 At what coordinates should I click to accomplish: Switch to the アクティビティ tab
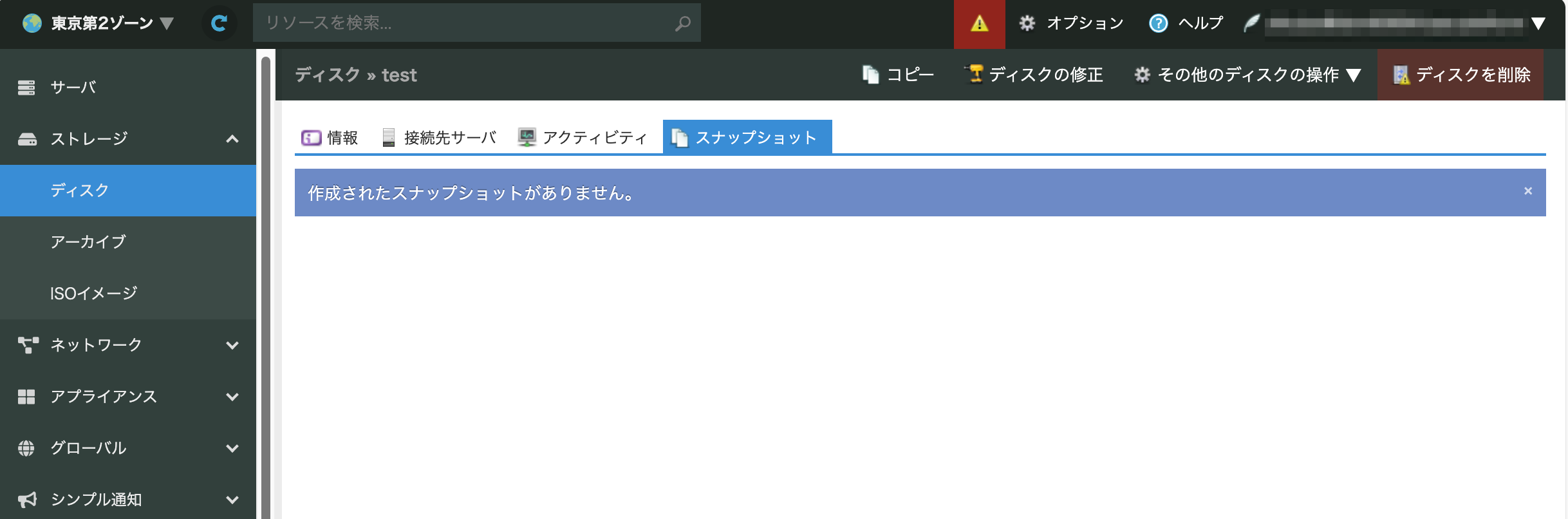(583, 138)
